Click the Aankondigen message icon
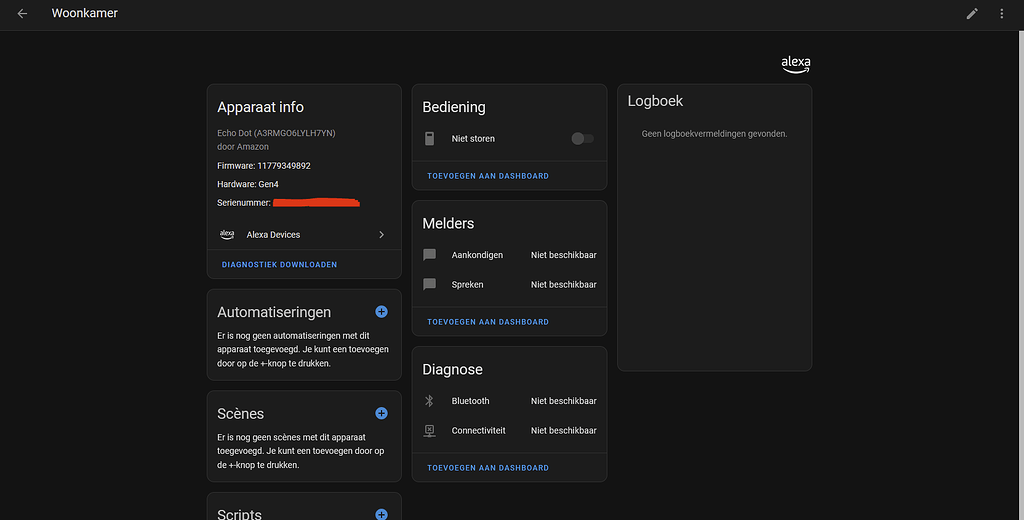The height and width of the screenshot is (520, 1024). [429, 255]
